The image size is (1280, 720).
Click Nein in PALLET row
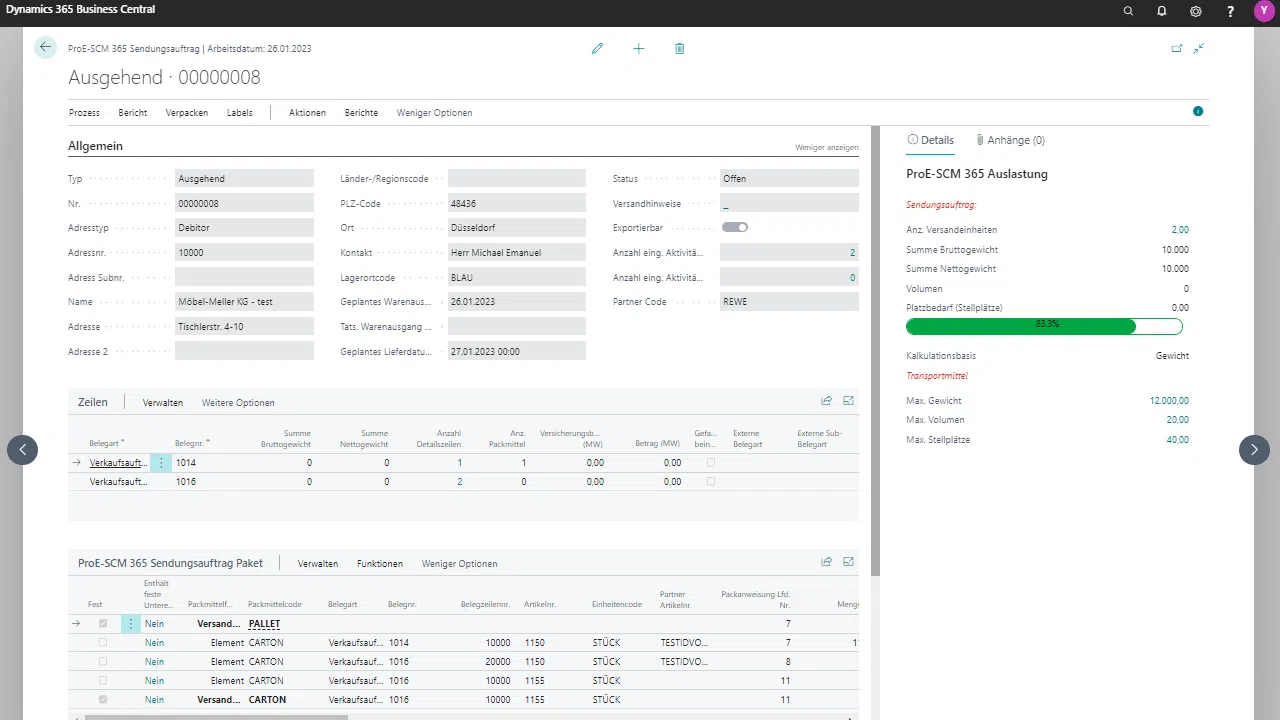[x=154, y=624]
